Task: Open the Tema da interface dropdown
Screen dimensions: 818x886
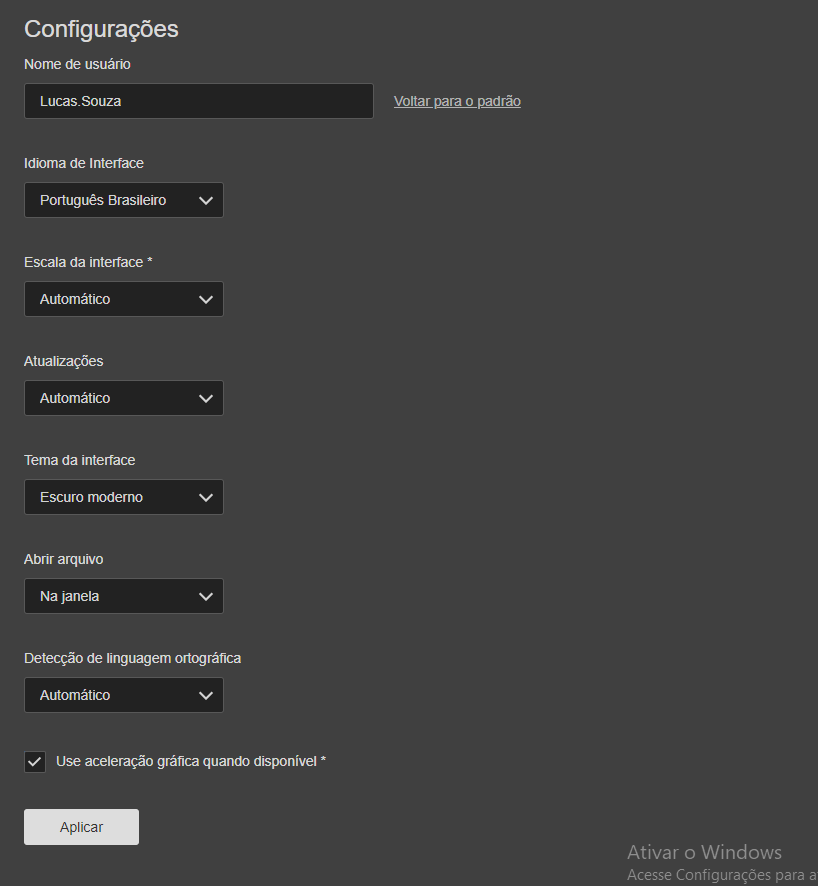Action: click(123, 497)
